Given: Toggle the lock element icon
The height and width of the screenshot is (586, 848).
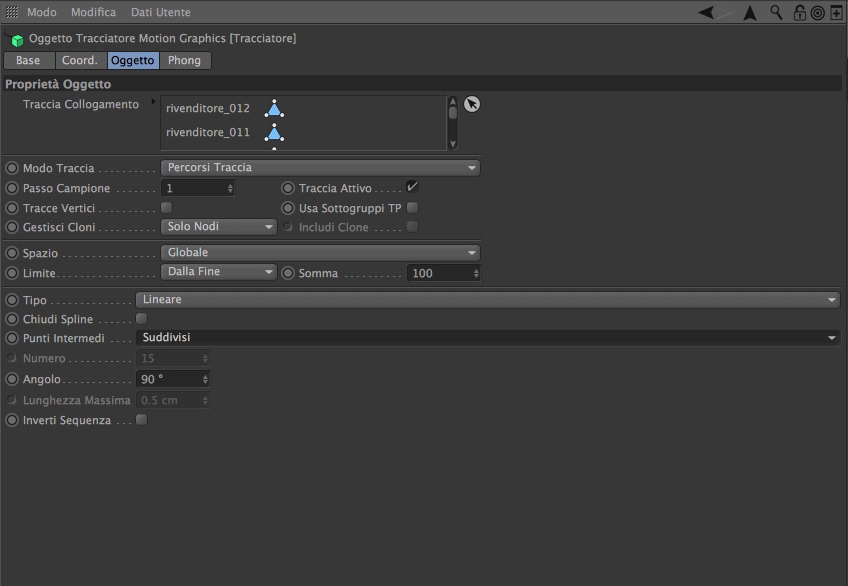Looking at the screenshot, I should tap(799, 12).
